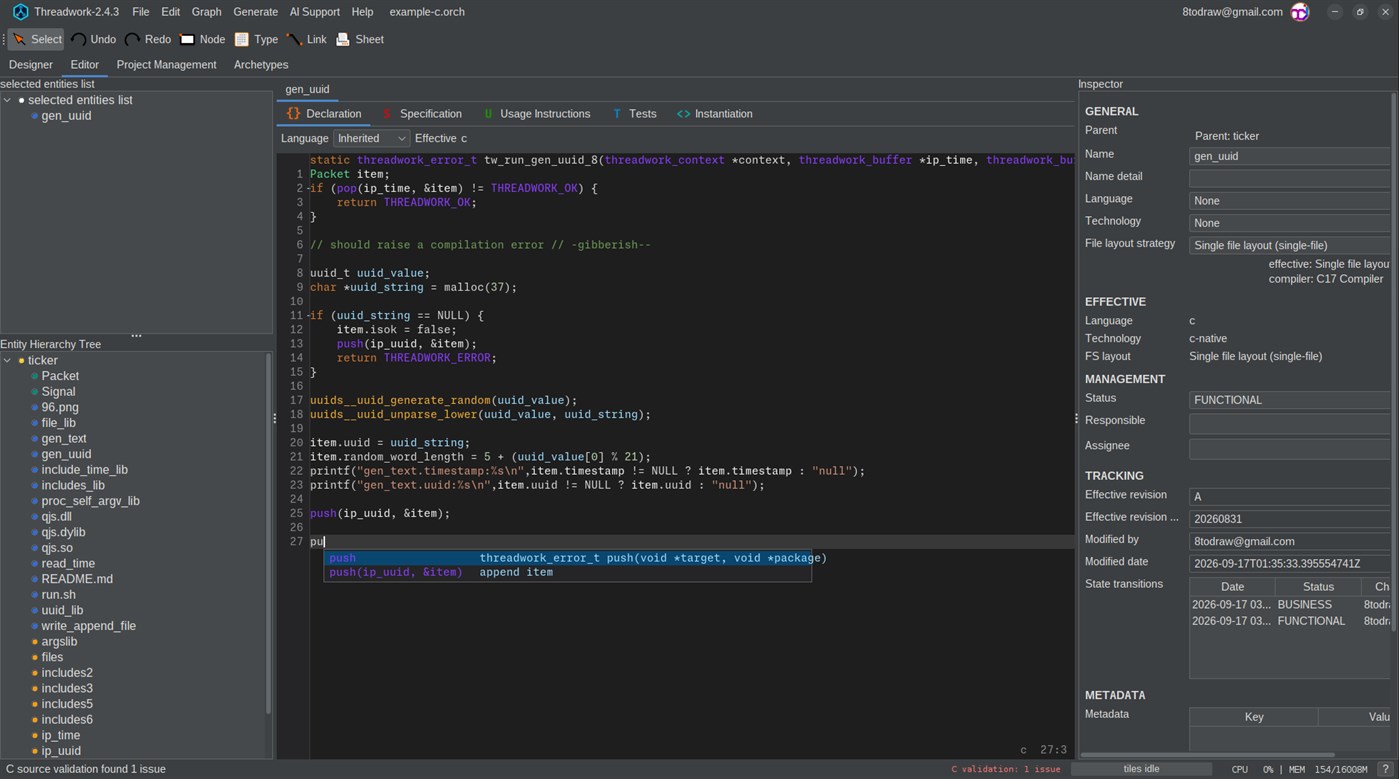Select write_append_file in the hierarchy tree

coord(89,626)
